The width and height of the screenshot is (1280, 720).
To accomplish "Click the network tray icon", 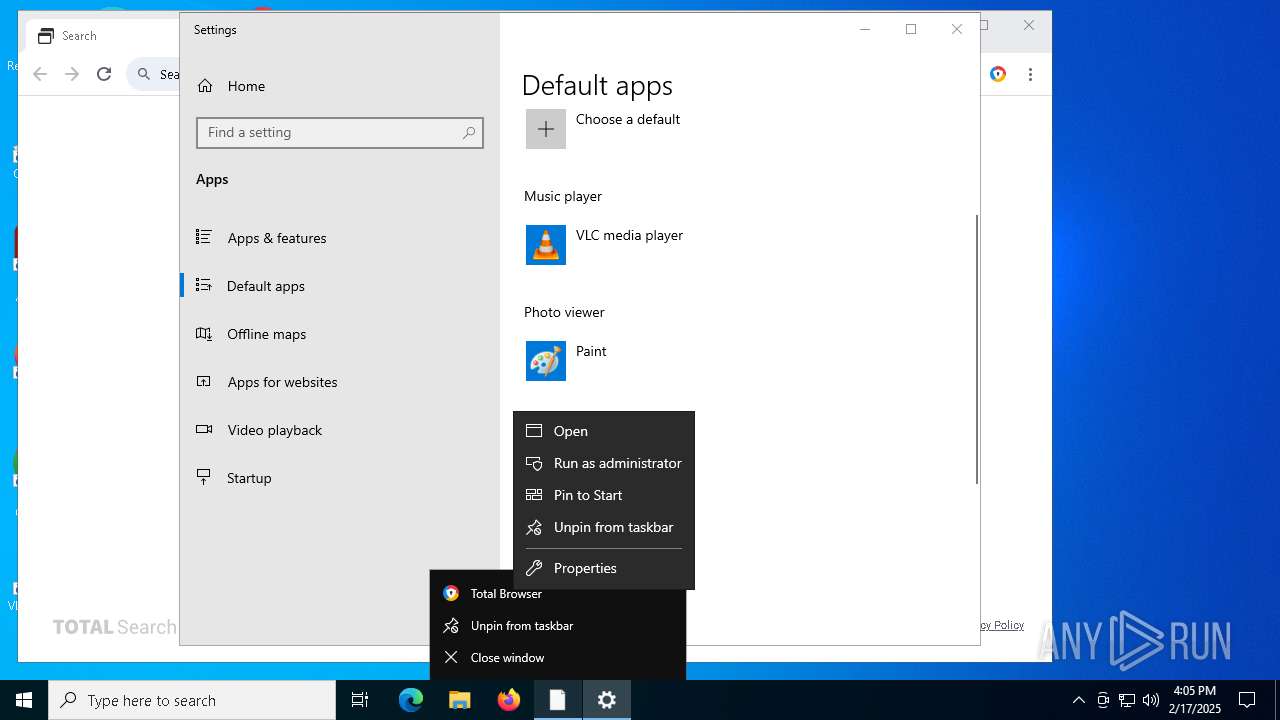I will 1127,700.
